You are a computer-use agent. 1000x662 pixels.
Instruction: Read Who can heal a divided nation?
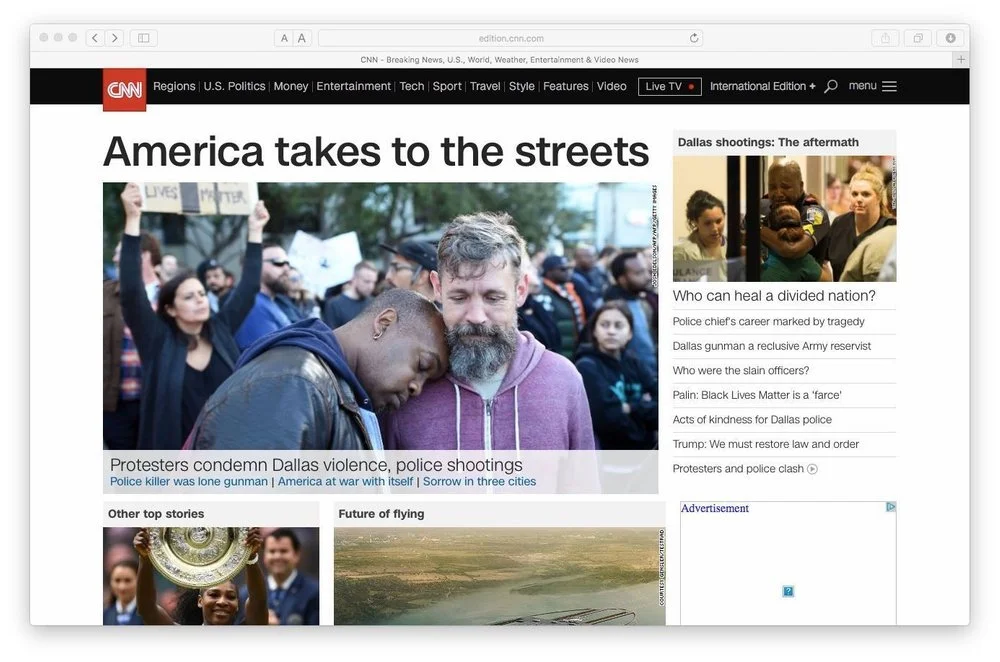[774, 296]
